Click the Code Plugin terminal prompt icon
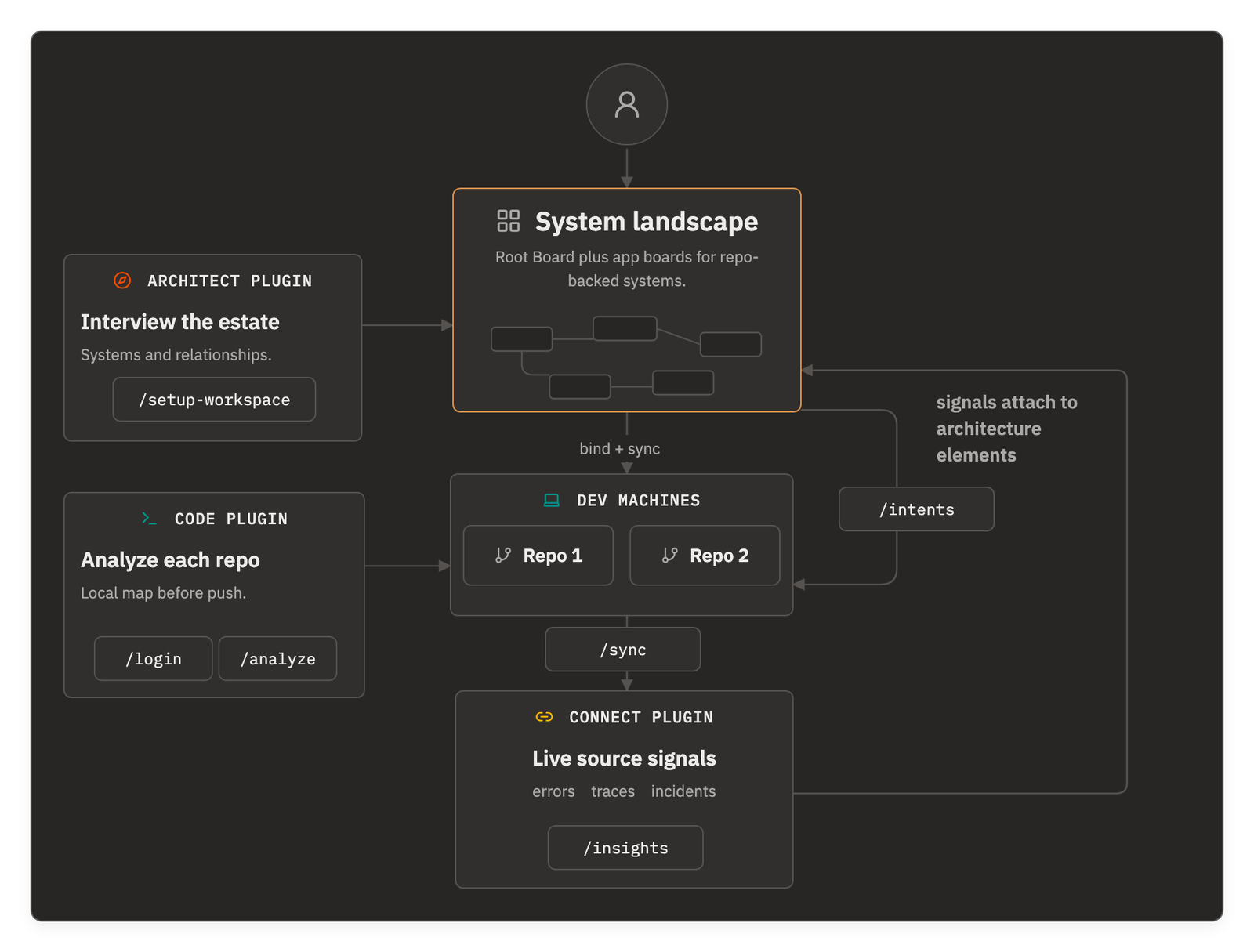The image size is (1254, 952). pos(149,519)
